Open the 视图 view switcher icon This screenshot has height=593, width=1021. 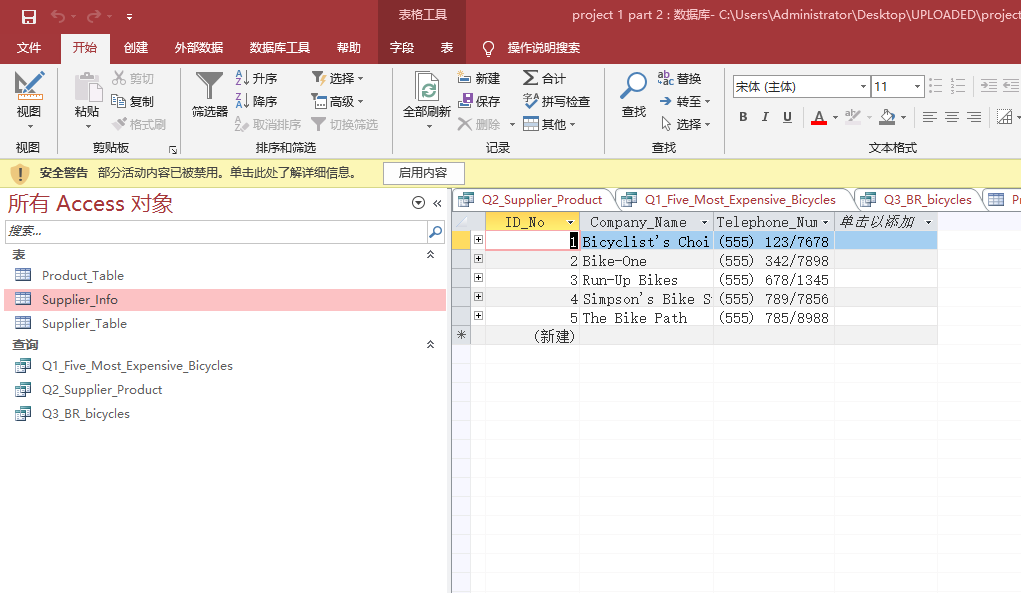29,85
